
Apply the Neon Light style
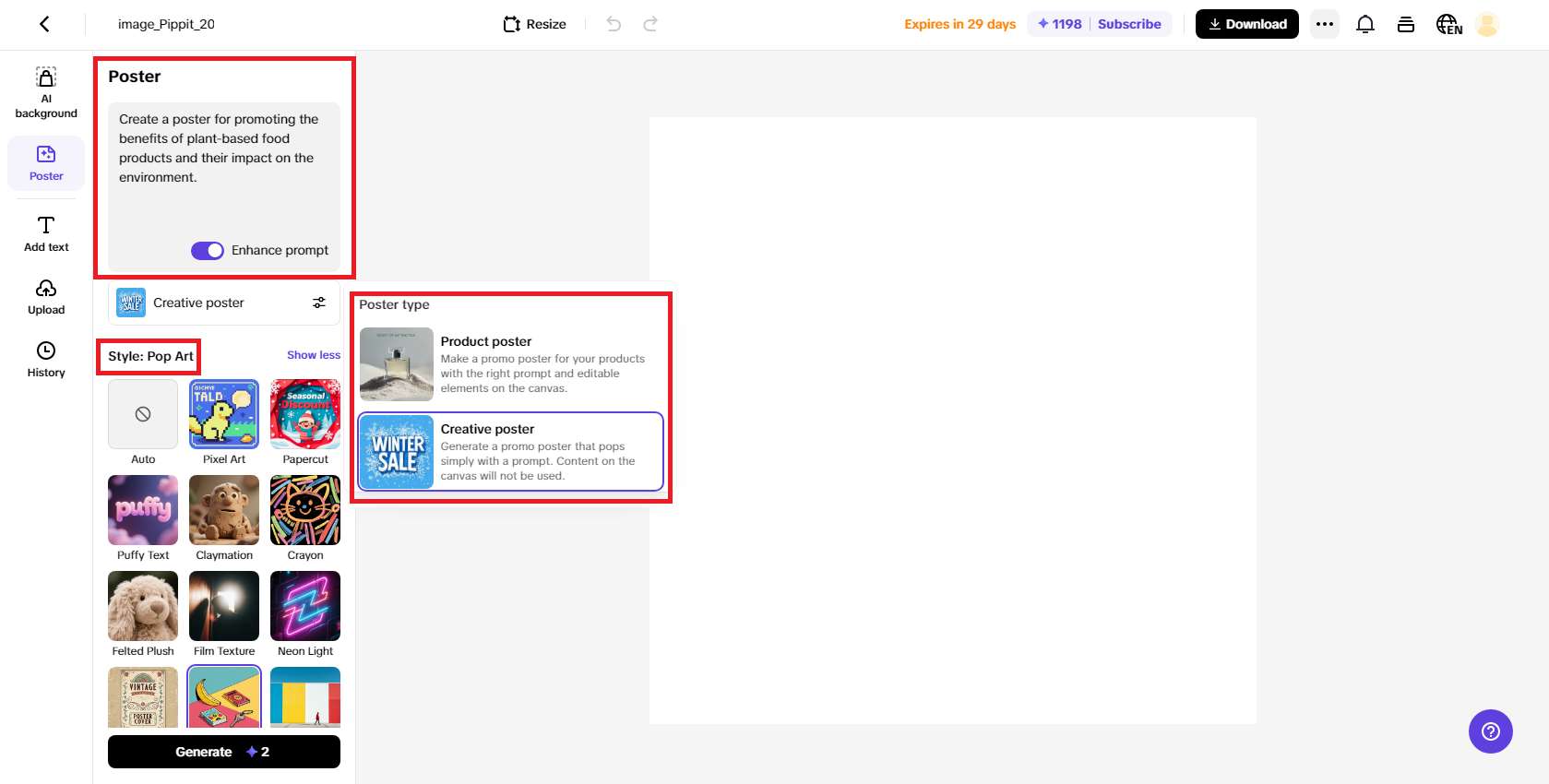click(x=305, y=614)
